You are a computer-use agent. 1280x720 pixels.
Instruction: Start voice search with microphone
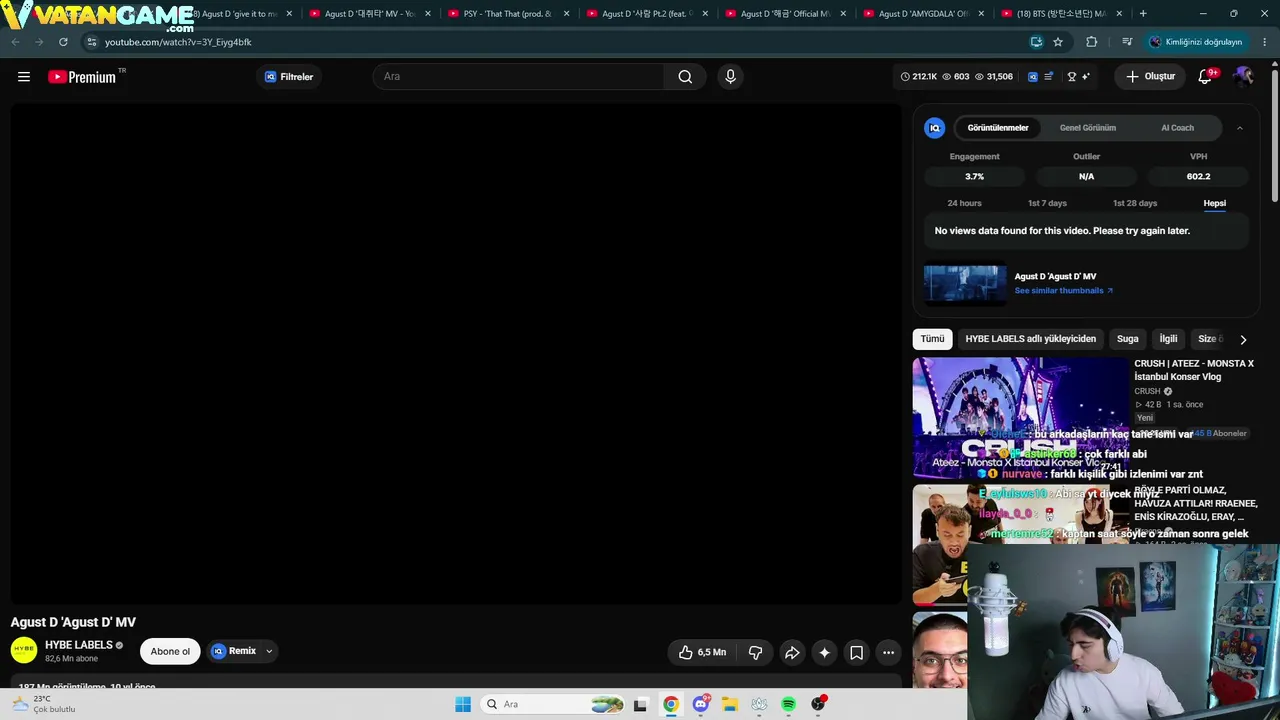[x=730, y=77]
